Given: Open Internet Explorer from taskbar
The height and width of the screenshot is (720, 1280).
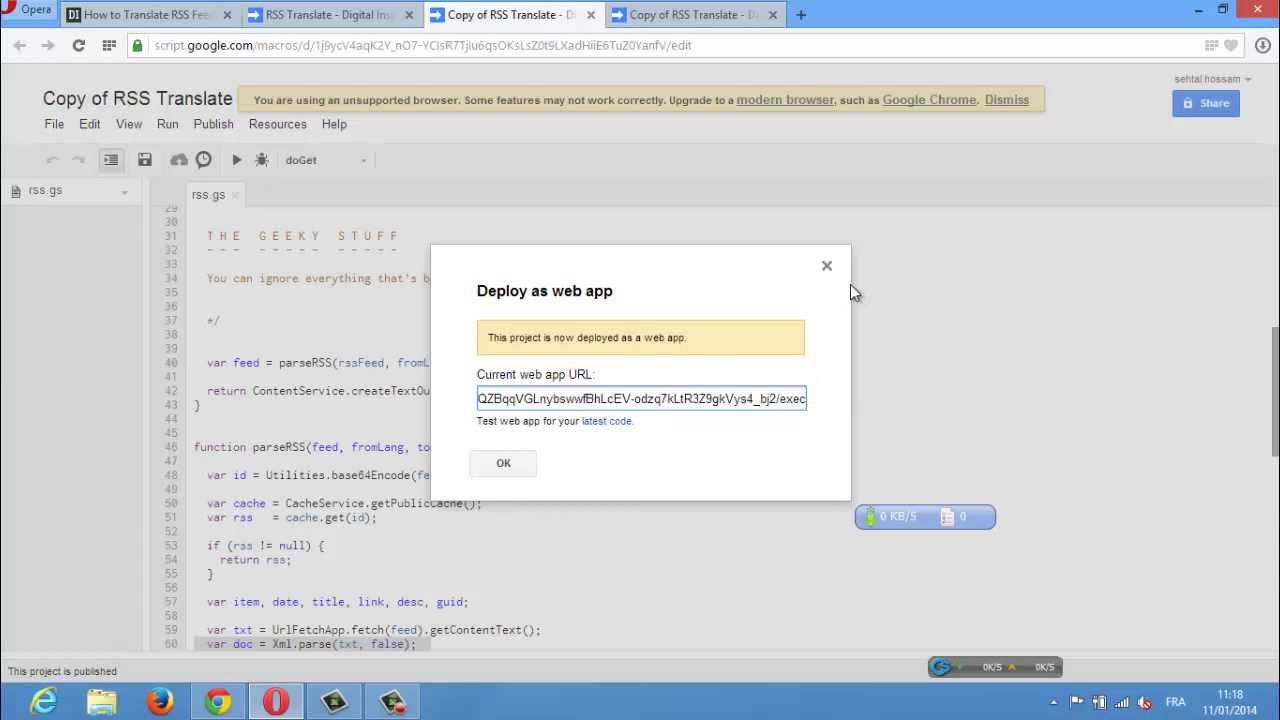Looking at the screenshot, I should click(43, 702).
